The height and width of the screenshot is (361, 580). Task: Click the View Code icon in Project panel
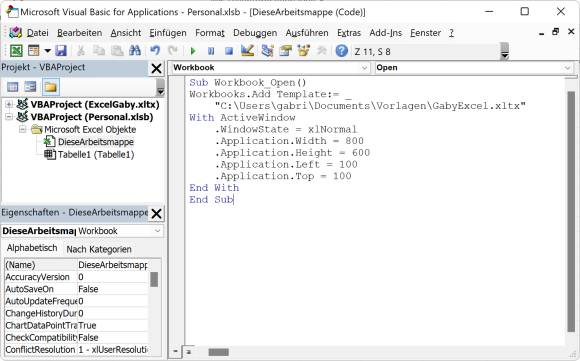pos(13,87)
